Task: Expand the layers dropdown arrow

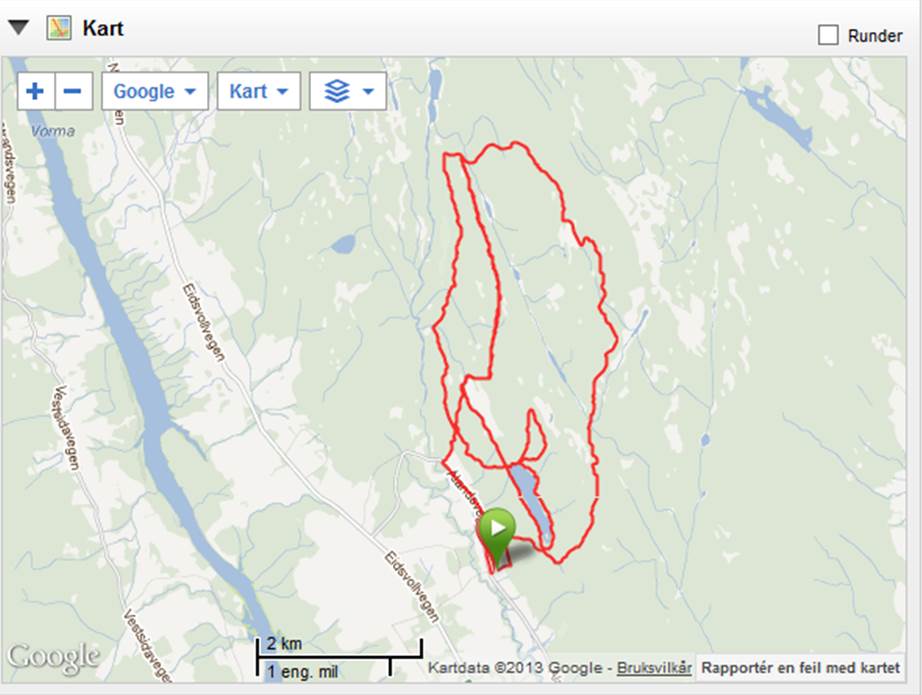Action: click(x=369, y=92)
